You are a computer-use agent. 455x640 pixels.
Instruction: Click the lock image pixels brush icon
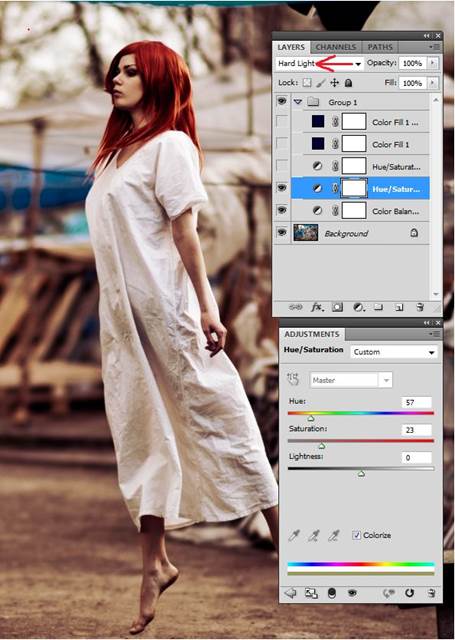pyautogui.click(x=321, y=83)
